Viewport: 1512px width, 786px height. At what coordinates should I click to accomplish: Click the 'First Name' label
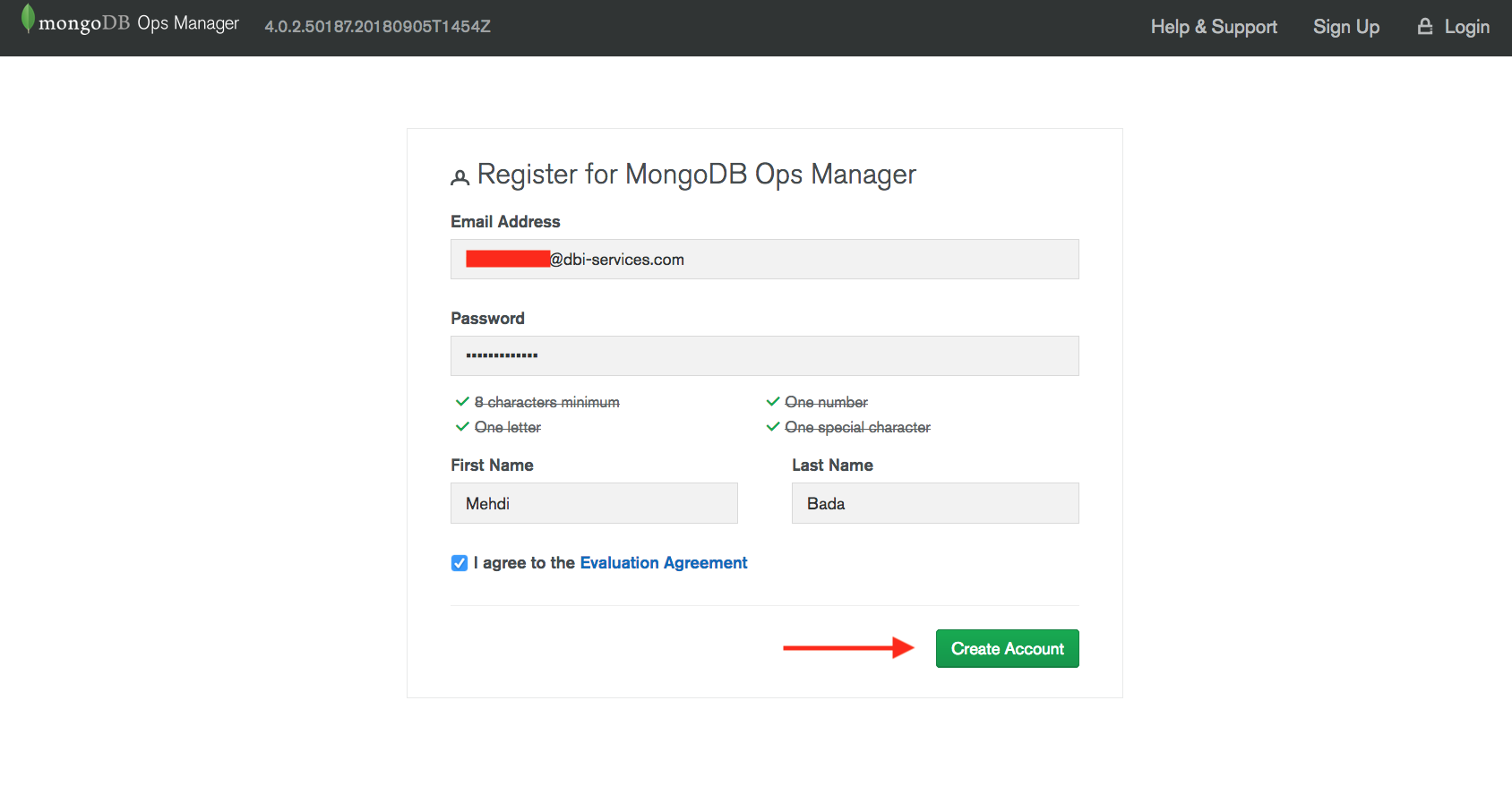492,466
